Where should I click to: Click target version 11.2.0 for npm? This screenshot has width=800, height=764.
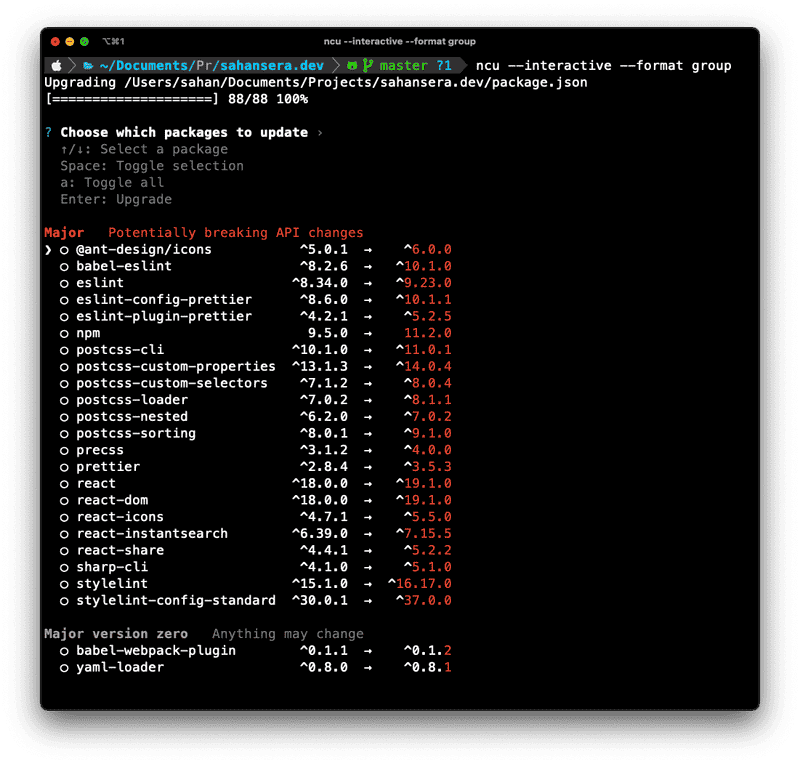pyautogui.click(x=428, y=333)
